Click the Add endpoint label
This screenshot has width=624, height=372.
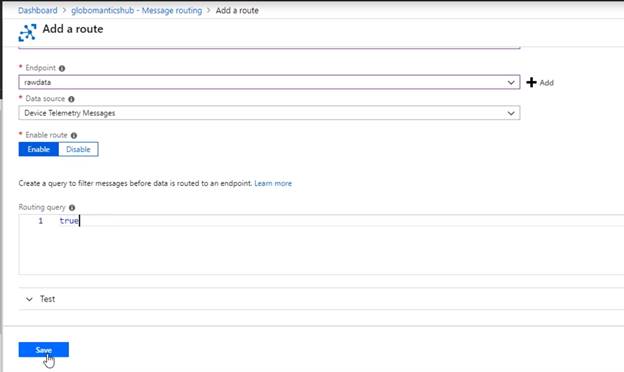tap(546, 83)
